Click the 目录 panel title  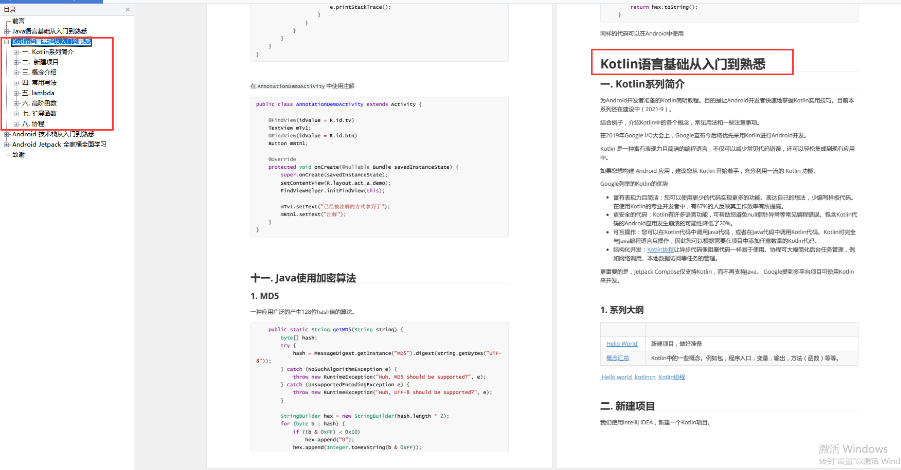10,9
